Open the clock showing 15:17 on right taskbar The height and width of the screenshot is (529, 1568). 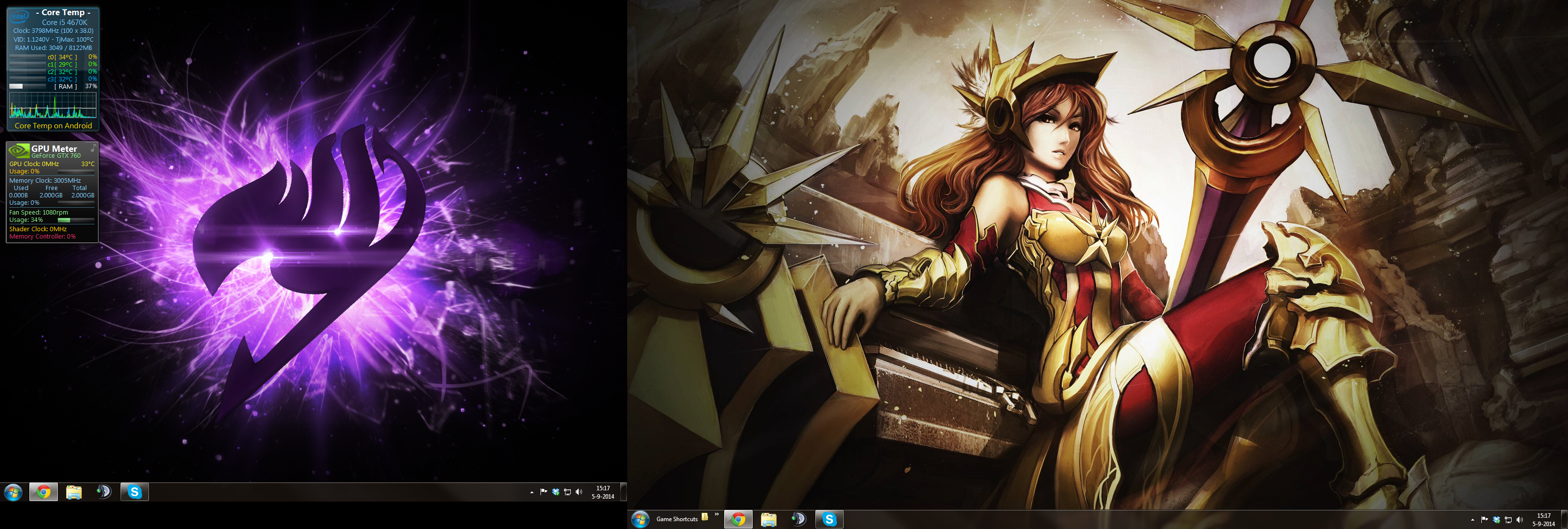(1543, 519)
